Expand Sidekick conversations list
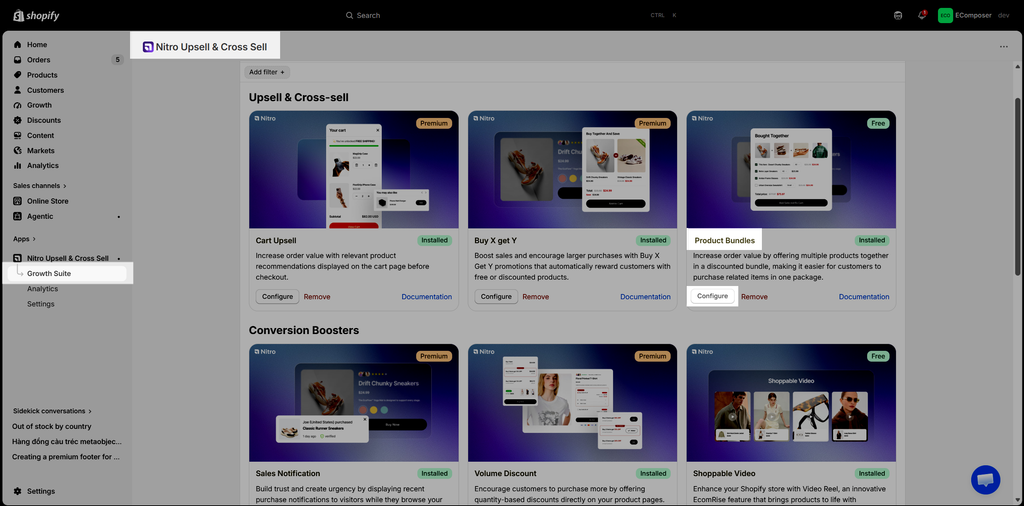Screen dimensions: 1024x506 click(52, 411)
